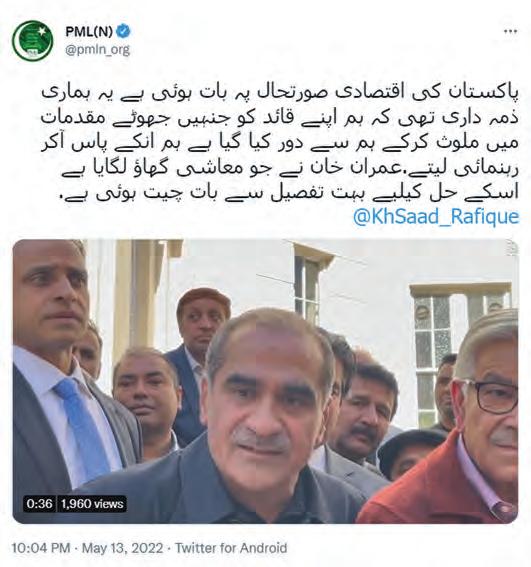Click the blue verified badge
The width and height of the screenshot is (531, 567).
click(x=123, y=32)
